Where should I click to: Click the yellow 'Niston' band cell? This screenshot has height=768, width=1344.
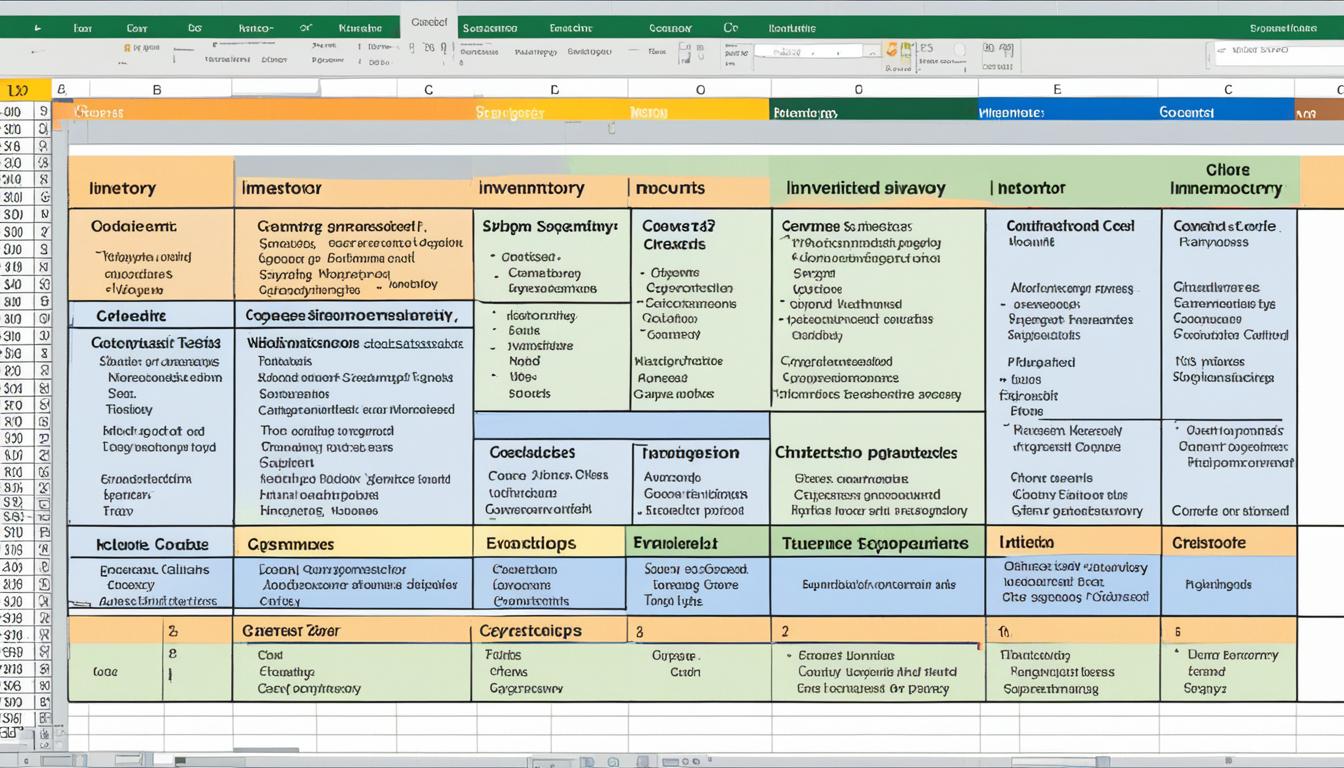point(699,111)
